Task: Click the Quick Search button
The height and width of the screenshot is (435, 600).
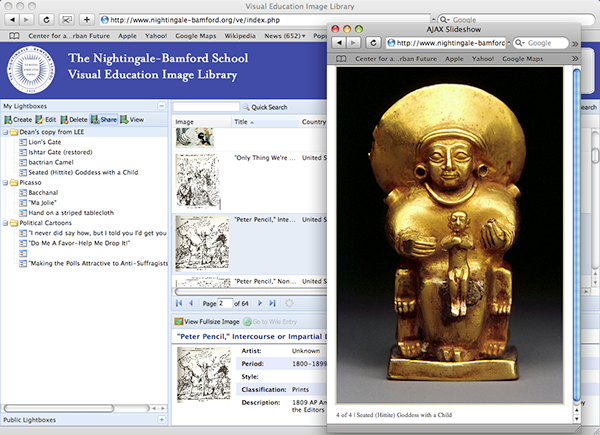Action: pos(265,107)
